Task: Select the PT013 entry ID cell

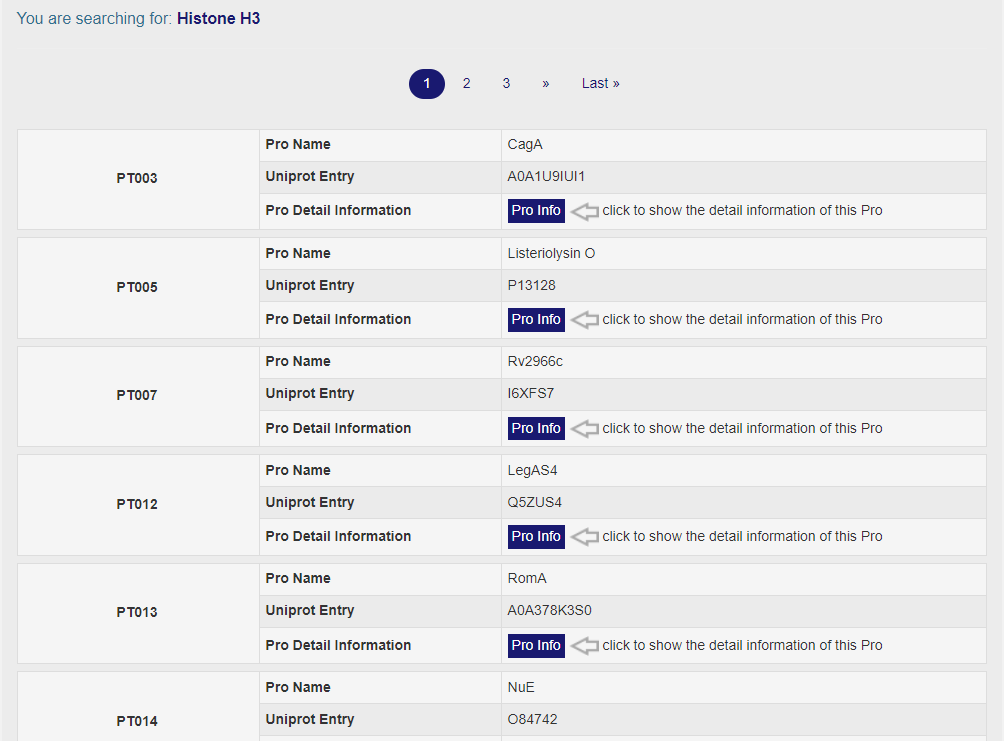Action: pos(137,612)
